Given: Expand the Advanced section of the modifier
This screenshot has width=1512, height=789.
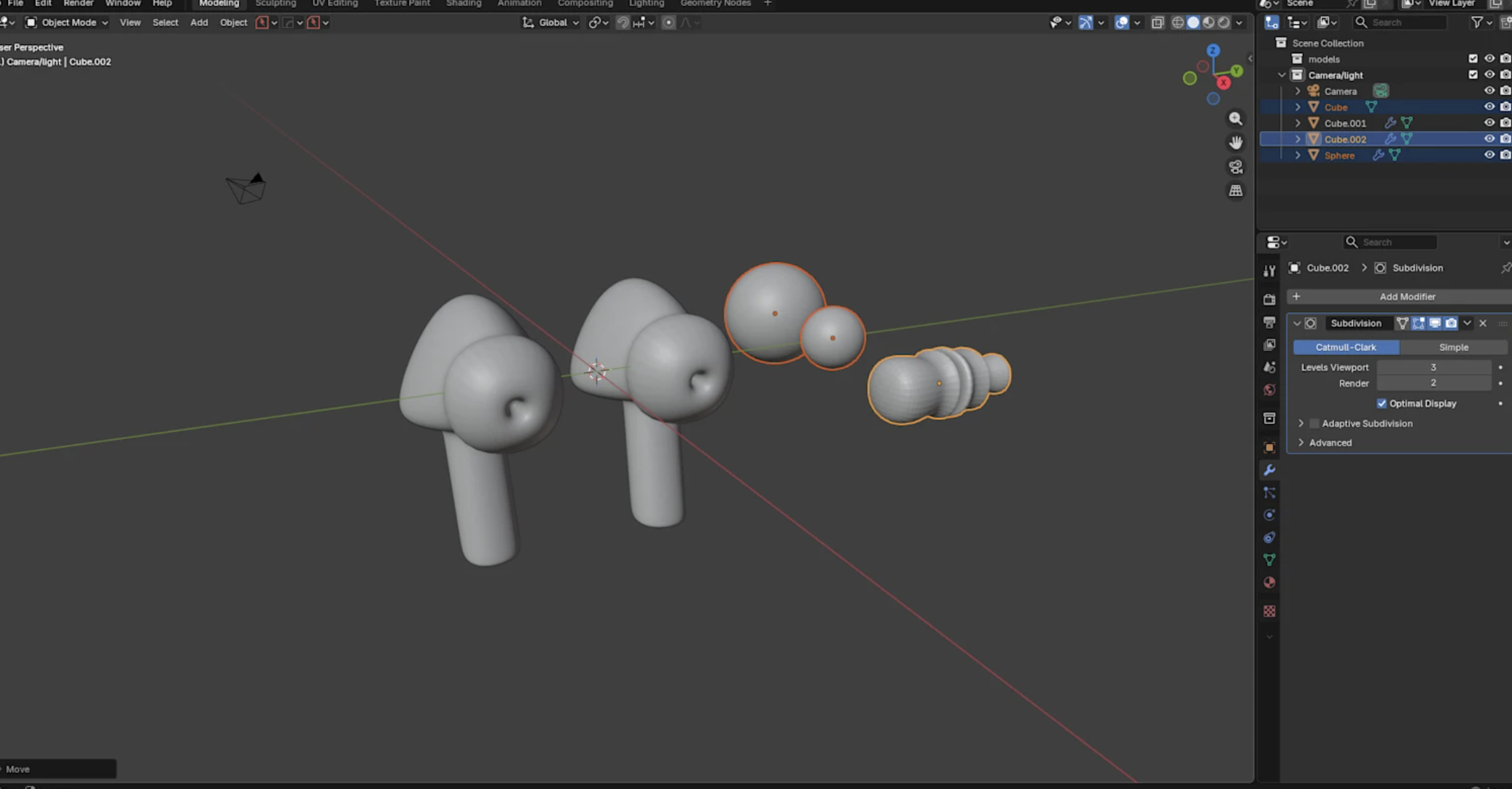Looking at the screenshot, I should click(1302, 443).
